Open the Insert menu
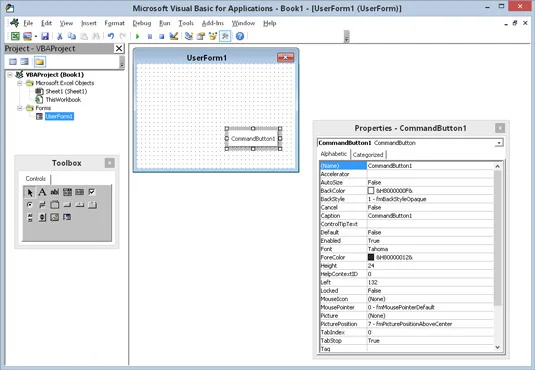This screenshot has width=535, height=370. 89,23
